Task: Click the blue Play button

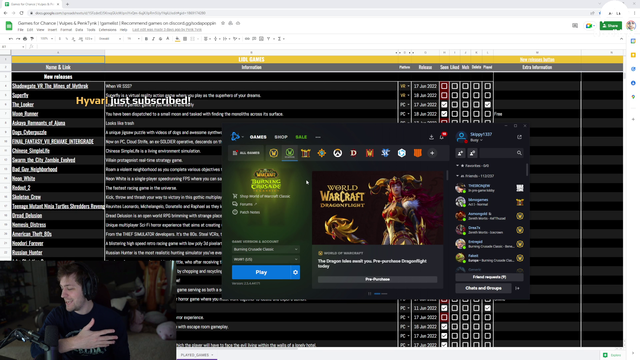Action: [x=261, y=272]
